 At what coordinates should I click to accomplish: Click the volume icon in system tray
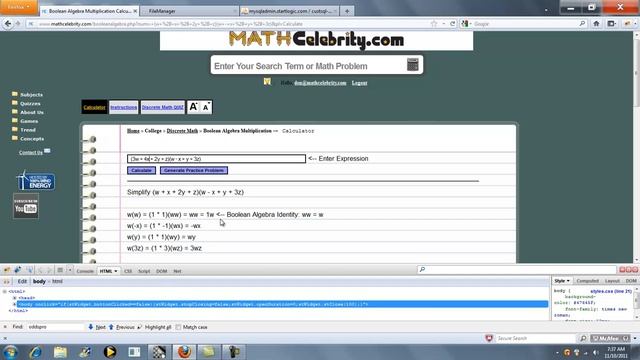(x=595, y=352)
